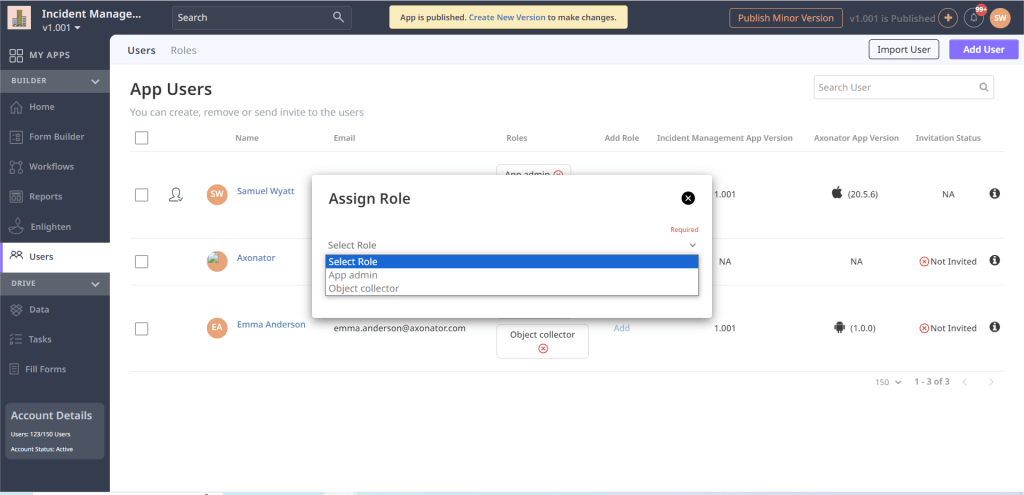Screen dimensions: 1024x495
Task: Choose App admin from role dropdown list
Action: point(353,275)
